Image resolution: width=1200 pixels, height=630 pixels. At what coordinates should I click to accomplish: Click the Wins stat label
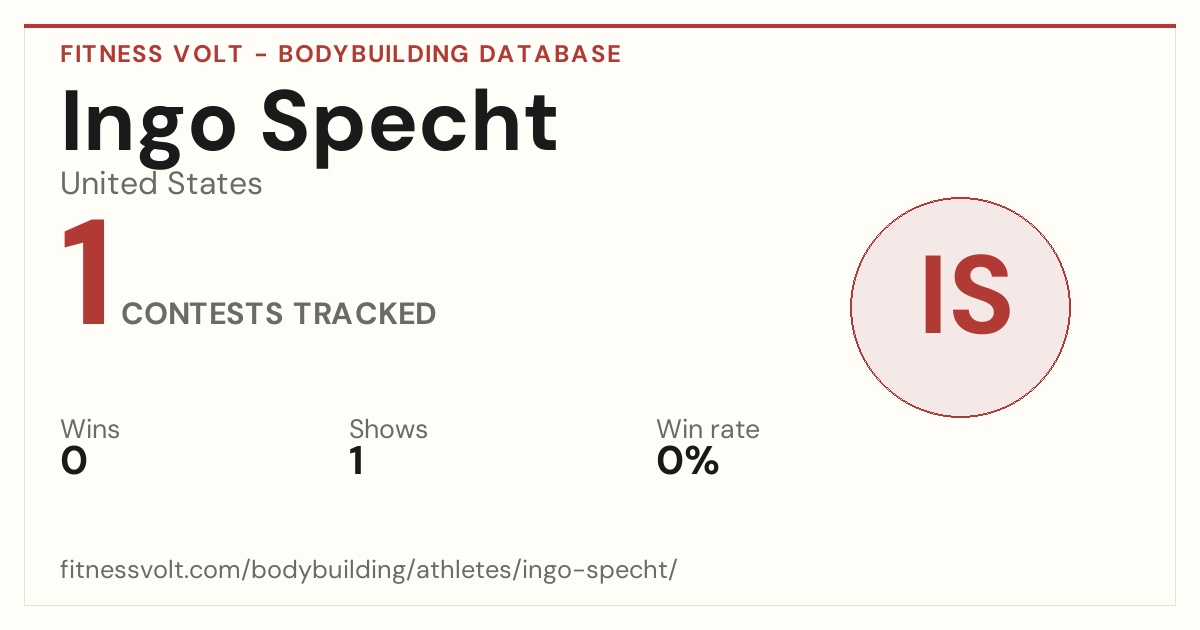90,429
